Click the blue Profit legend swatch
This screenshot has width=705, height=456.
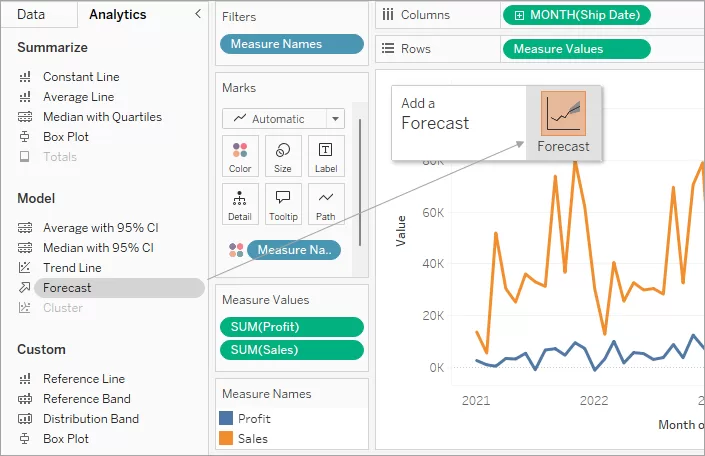226,419
